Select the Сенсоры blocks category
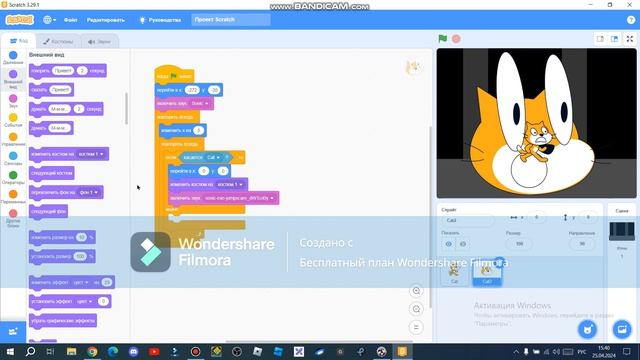Screen dimensions: 640x360 [13, 158]
